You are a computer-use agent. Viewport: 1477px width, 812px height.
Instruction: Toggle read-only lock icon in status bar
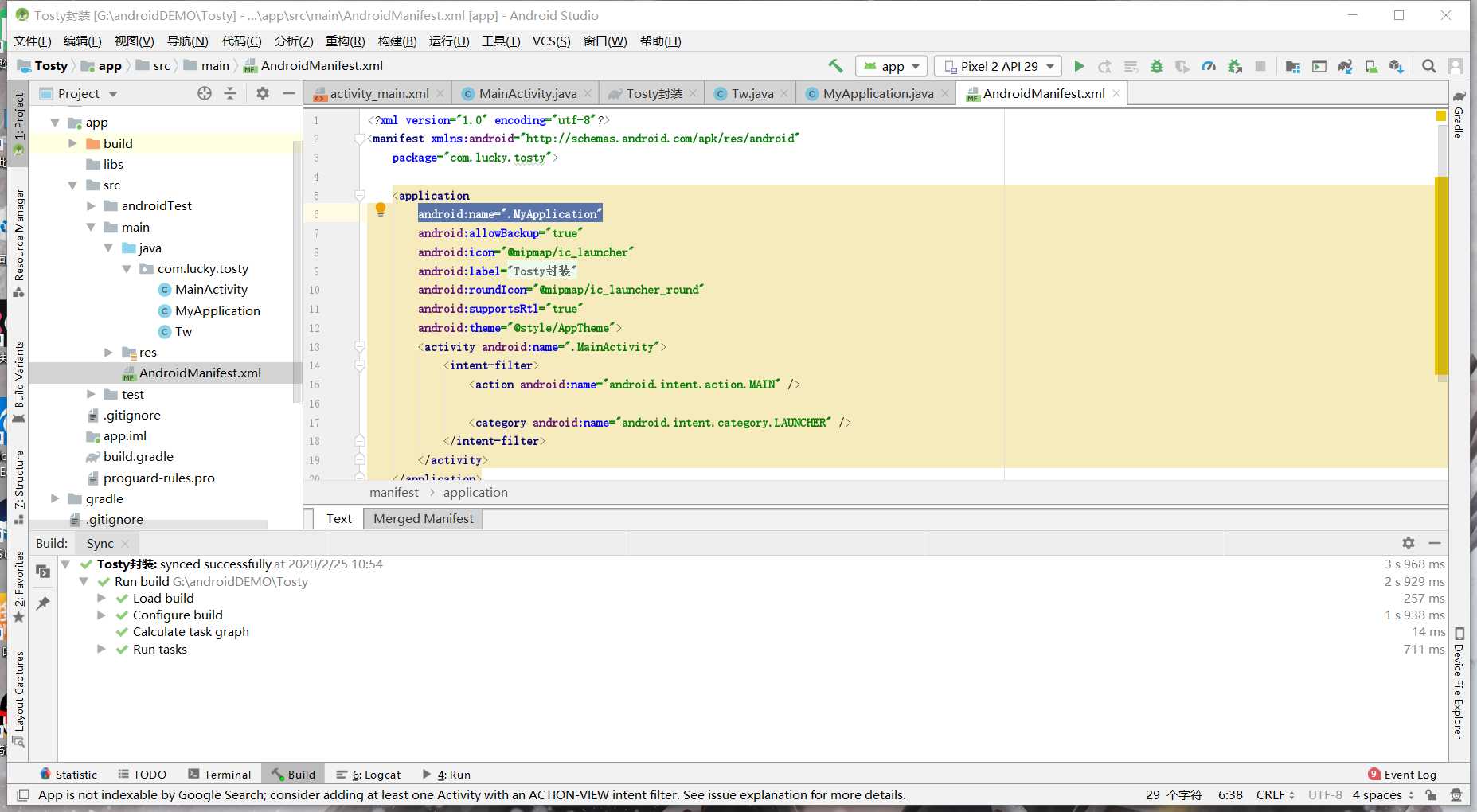1431,794
